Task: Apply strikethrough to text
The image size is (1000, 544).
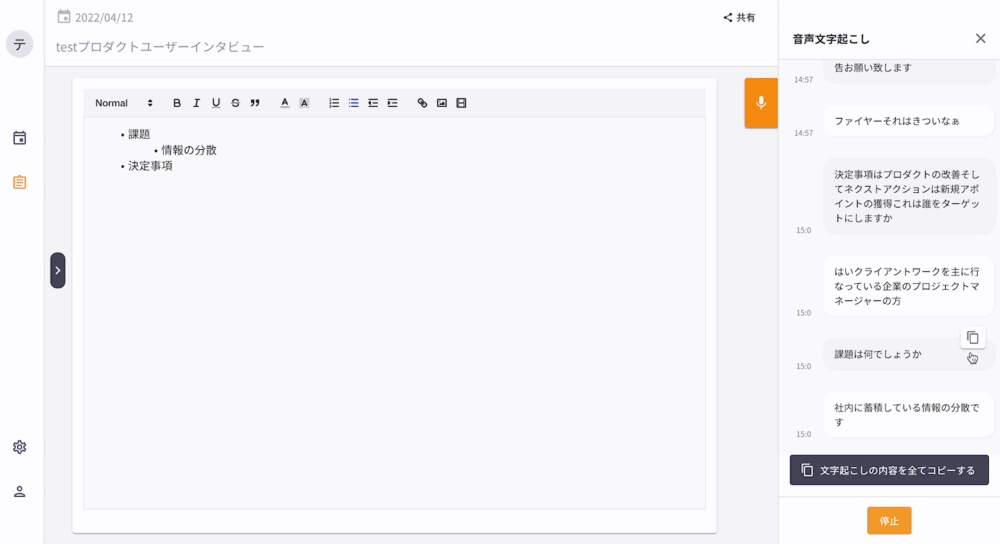Action: 235,103
